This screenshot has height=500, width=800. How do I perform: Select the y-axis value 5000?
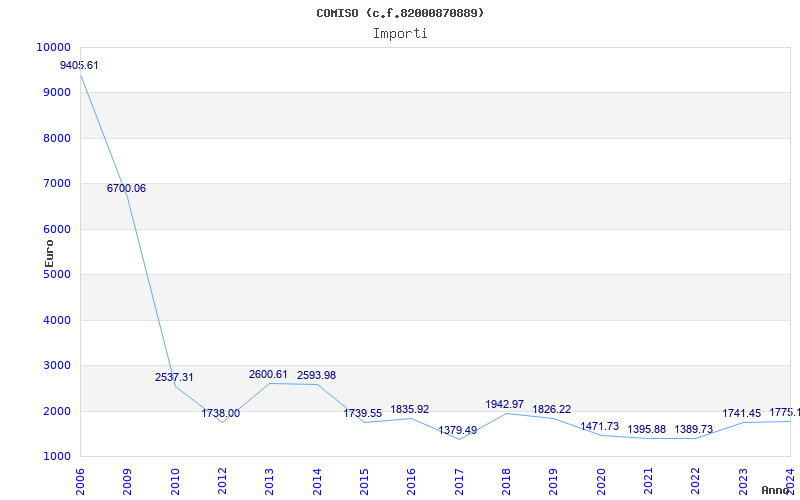(57, 274)
